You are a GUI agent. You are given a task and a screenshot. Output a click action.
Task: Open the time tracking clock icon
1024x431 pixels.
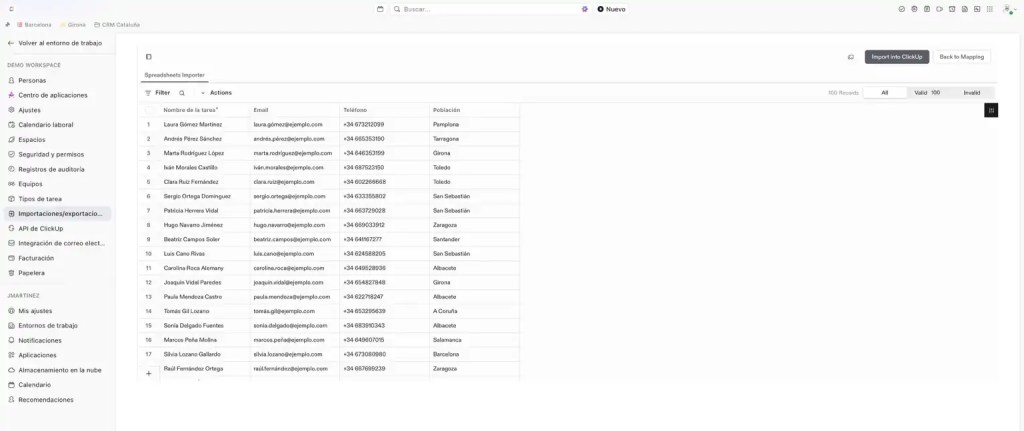tap(952, 9)
